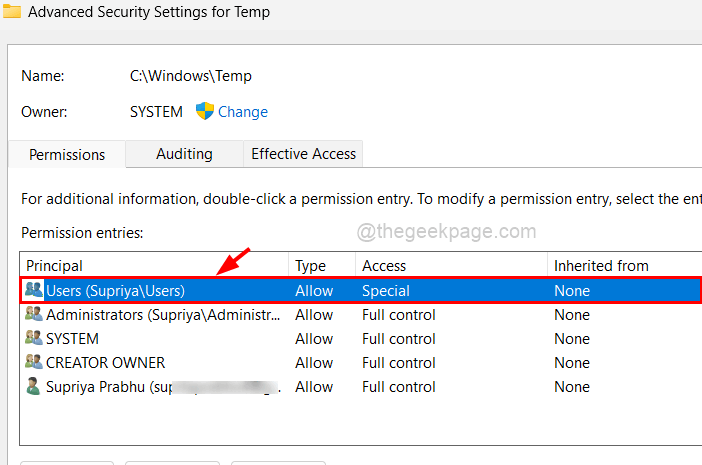Click the folder icon in the title bar

coord(11,12)
